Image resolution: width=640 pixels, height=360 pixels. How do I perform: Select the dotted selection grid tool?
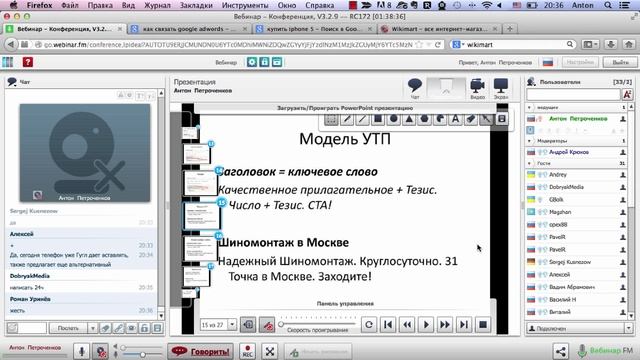pos(331,119)
